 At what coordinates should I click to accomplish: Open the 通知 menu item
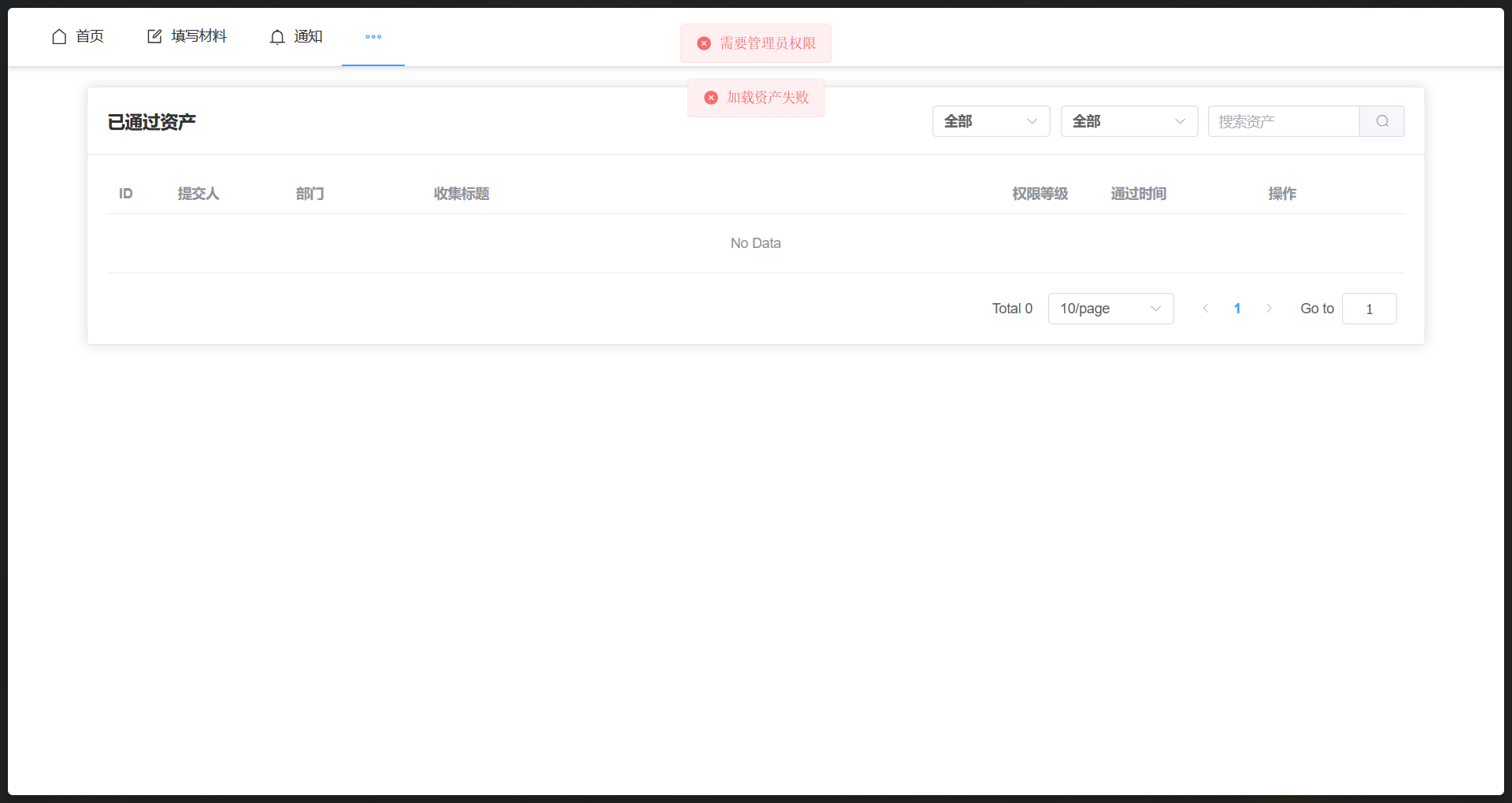tap(296, 36)
